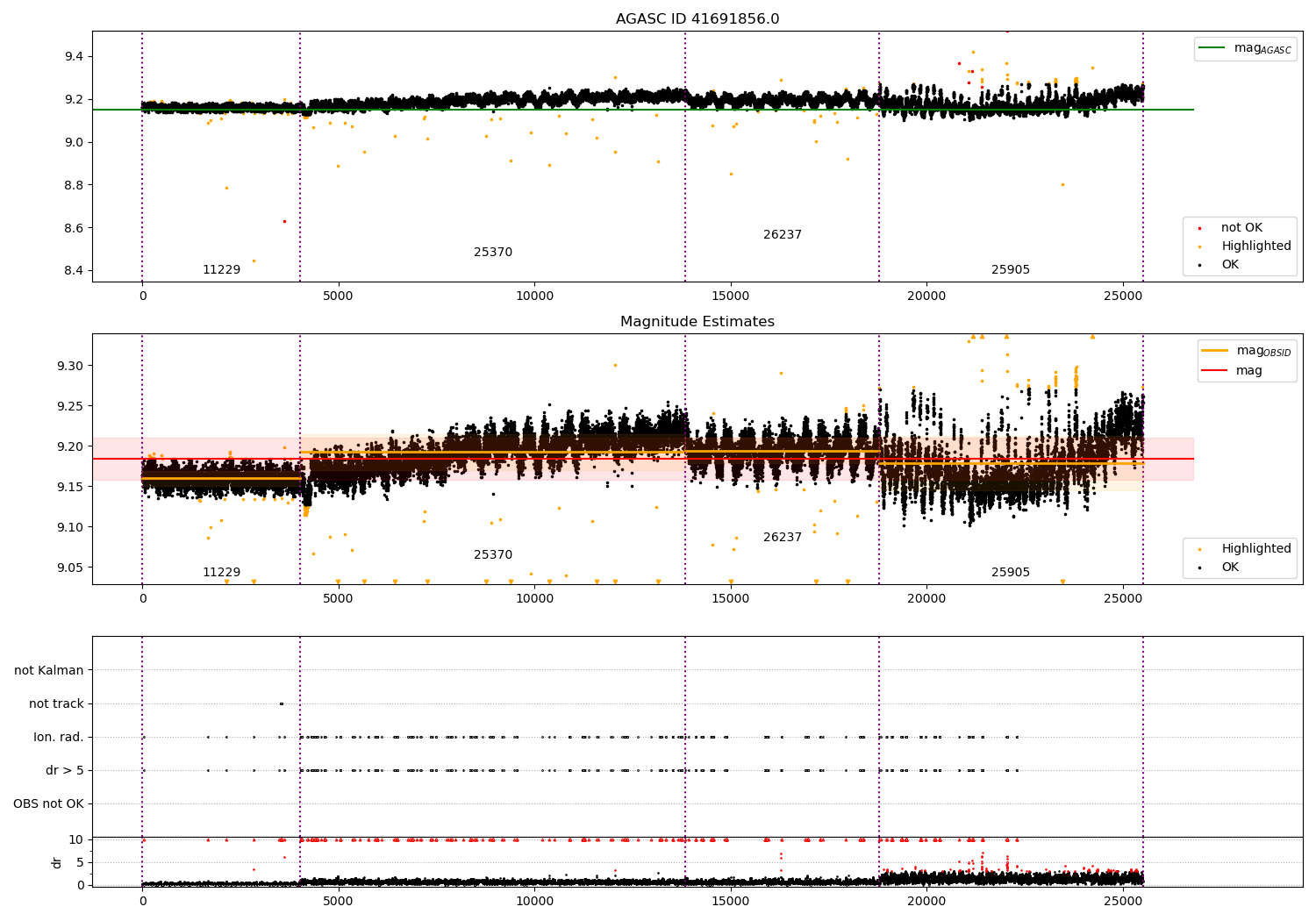This screenshot has height=921, width=1316.
Task: Click the green line sample in the mag AGASC legend
Action: click(x=1212, y=48)
